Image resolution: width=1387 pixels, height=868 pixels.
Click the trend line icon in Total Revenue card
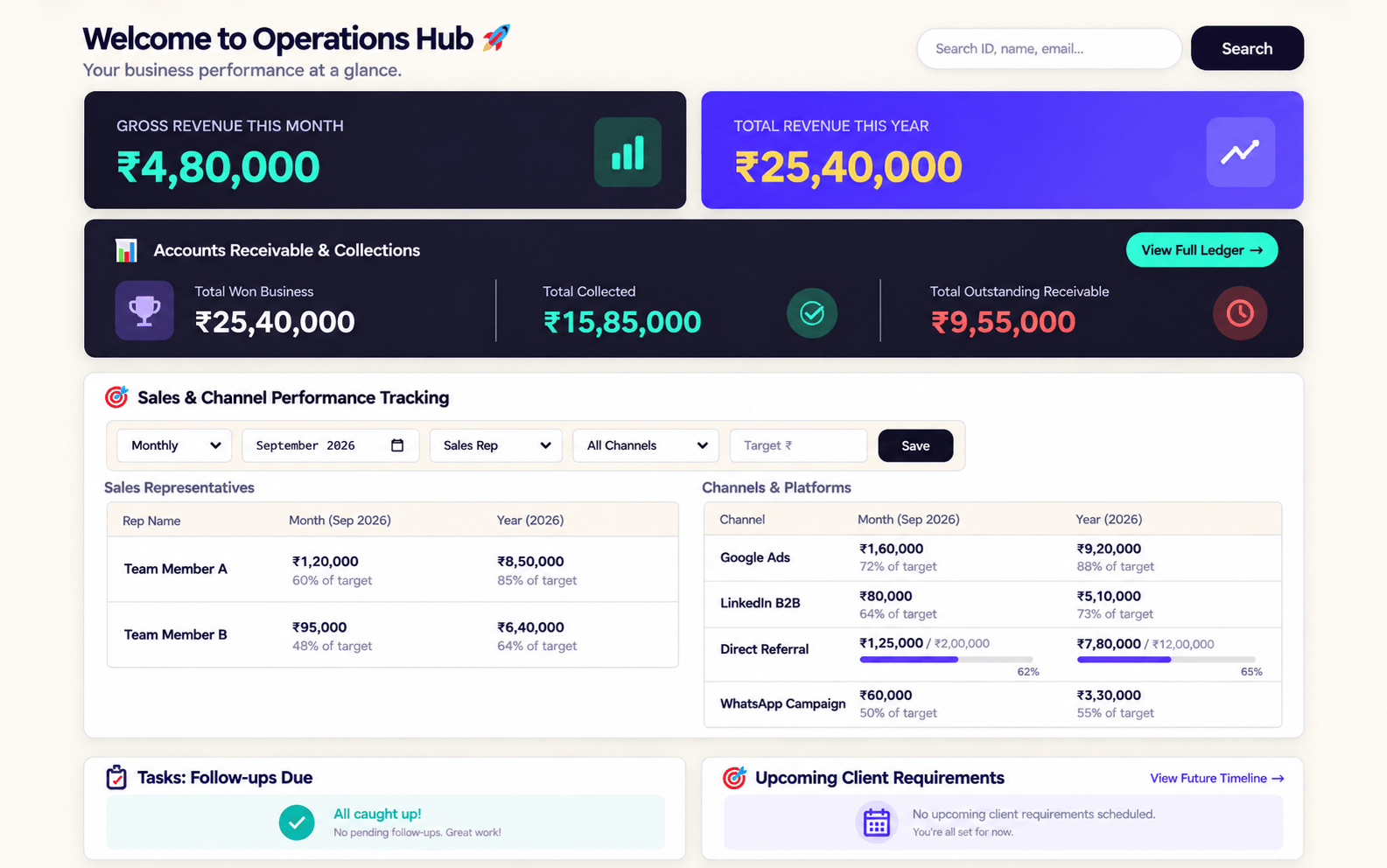click(x=1240, y=152)
